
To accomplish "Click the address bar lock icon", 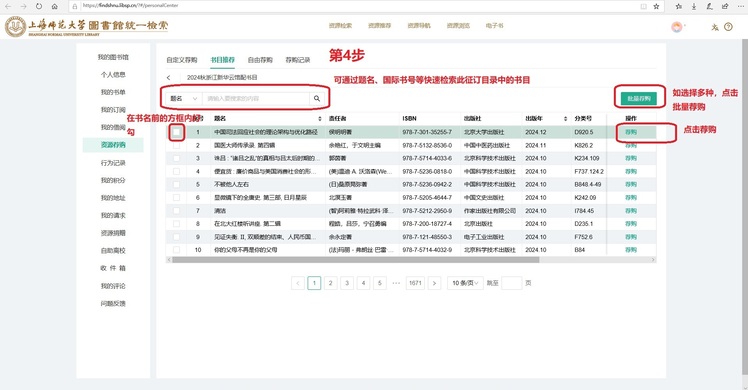I will (75, 6).
